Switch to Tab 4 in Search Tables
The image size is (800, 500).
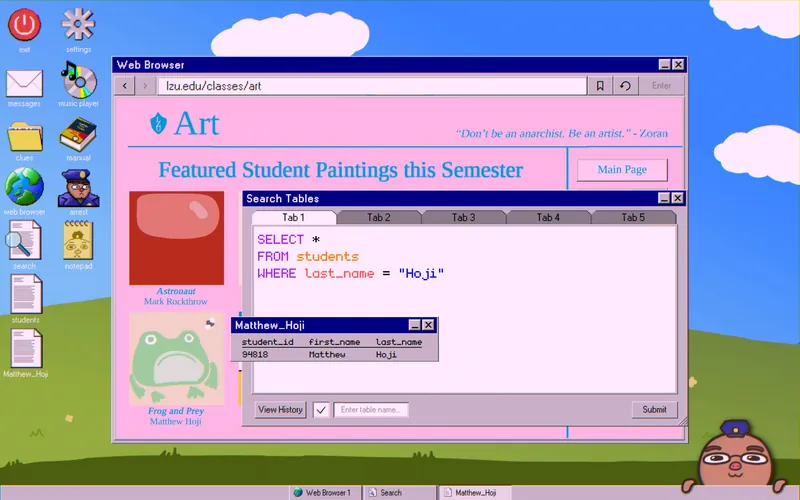click(x=548, y=217)
